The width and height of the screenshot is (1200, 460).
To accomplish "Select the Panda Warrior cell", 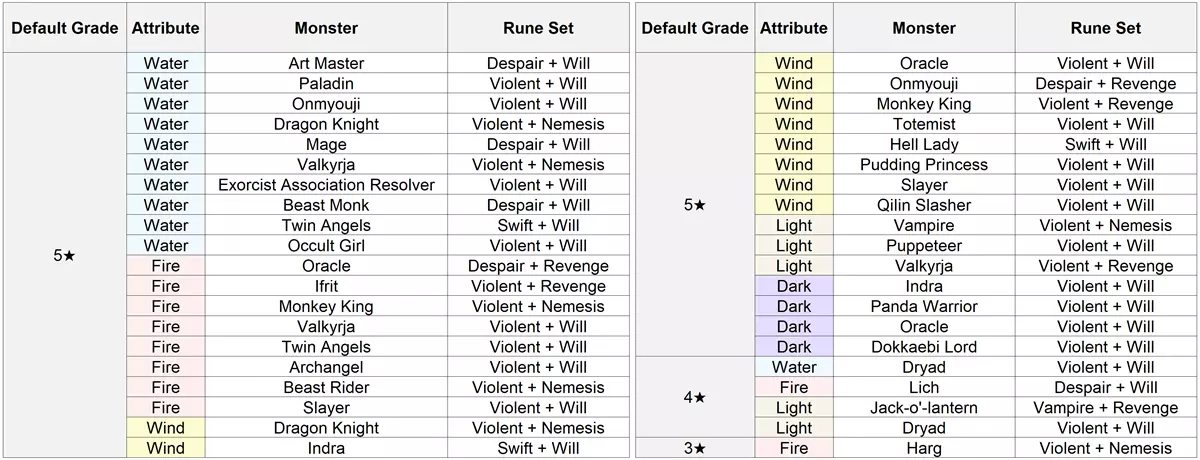I will [x=924, y=306].
